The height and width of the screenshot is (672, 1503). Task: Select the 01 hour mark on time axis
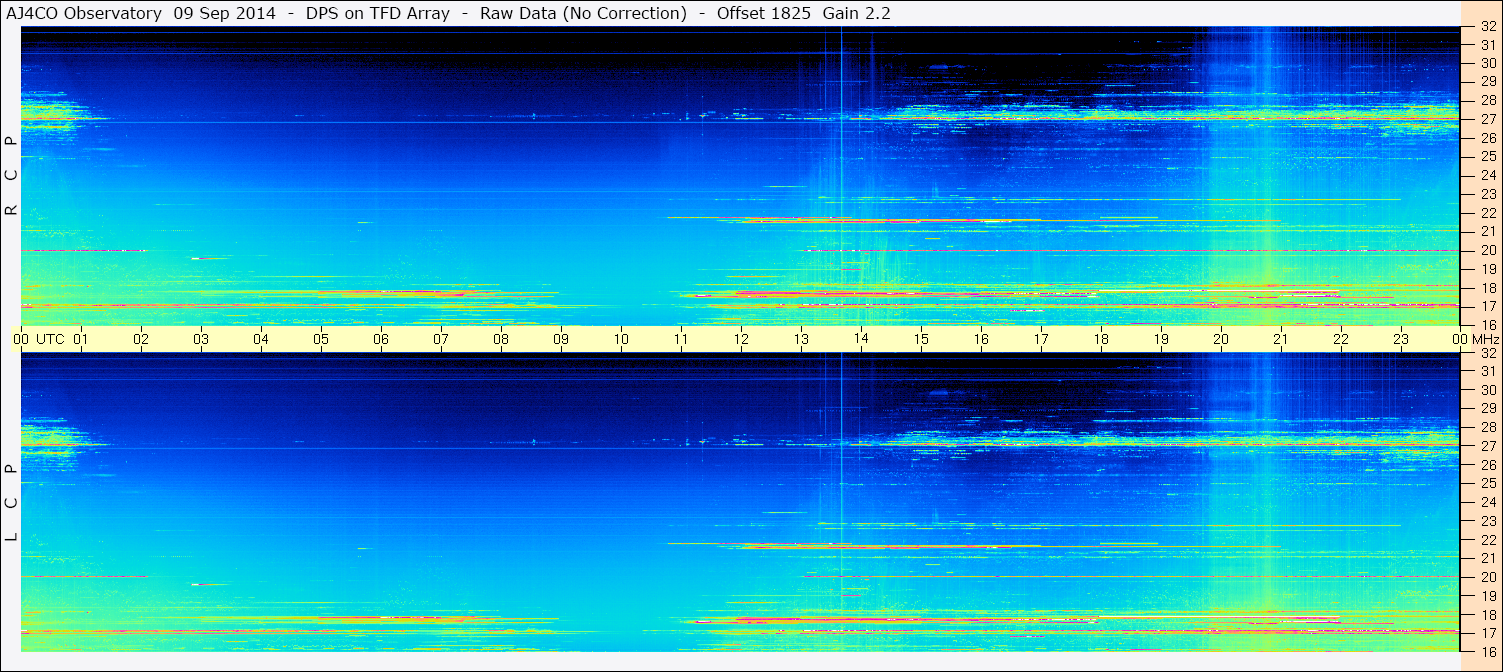point(81,339)
